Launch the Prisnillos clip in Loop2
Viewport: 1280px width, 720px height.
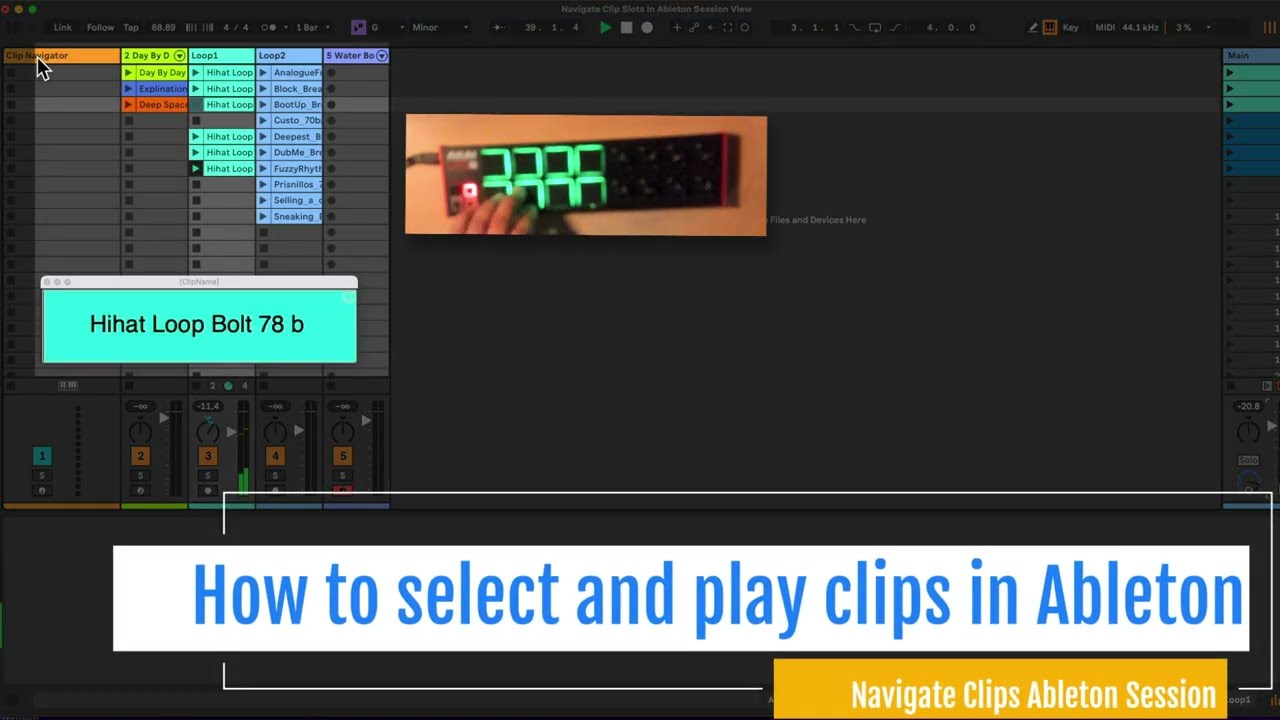pyautogui.click(x=263, y=185)
